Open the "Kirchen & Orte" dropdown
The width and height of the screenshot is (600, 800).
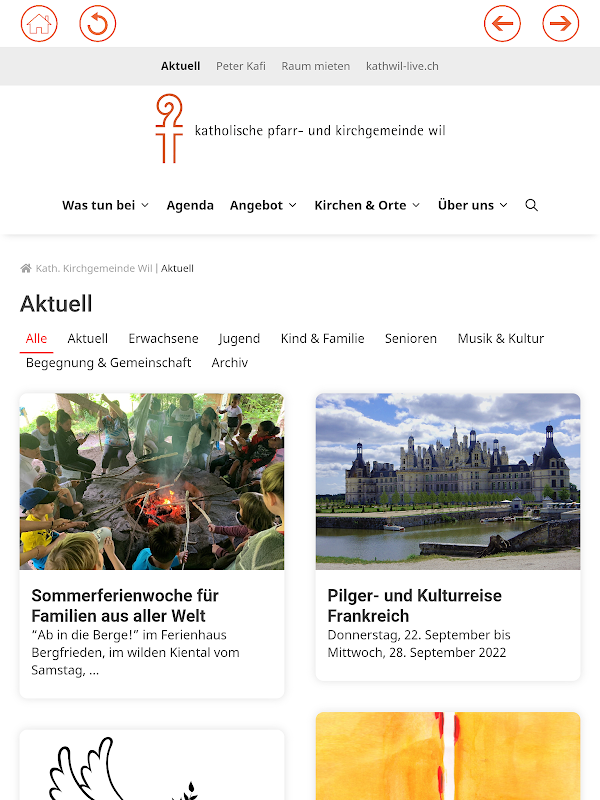367,205
